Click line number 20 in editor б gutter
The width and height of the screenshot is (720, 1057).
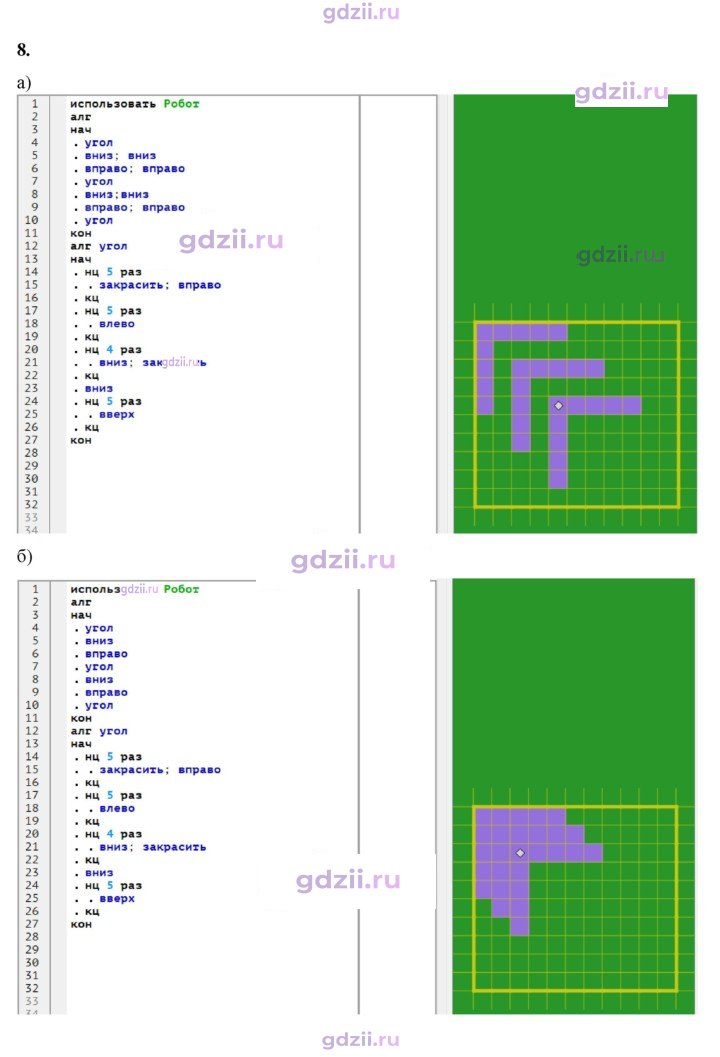(32, 834)
